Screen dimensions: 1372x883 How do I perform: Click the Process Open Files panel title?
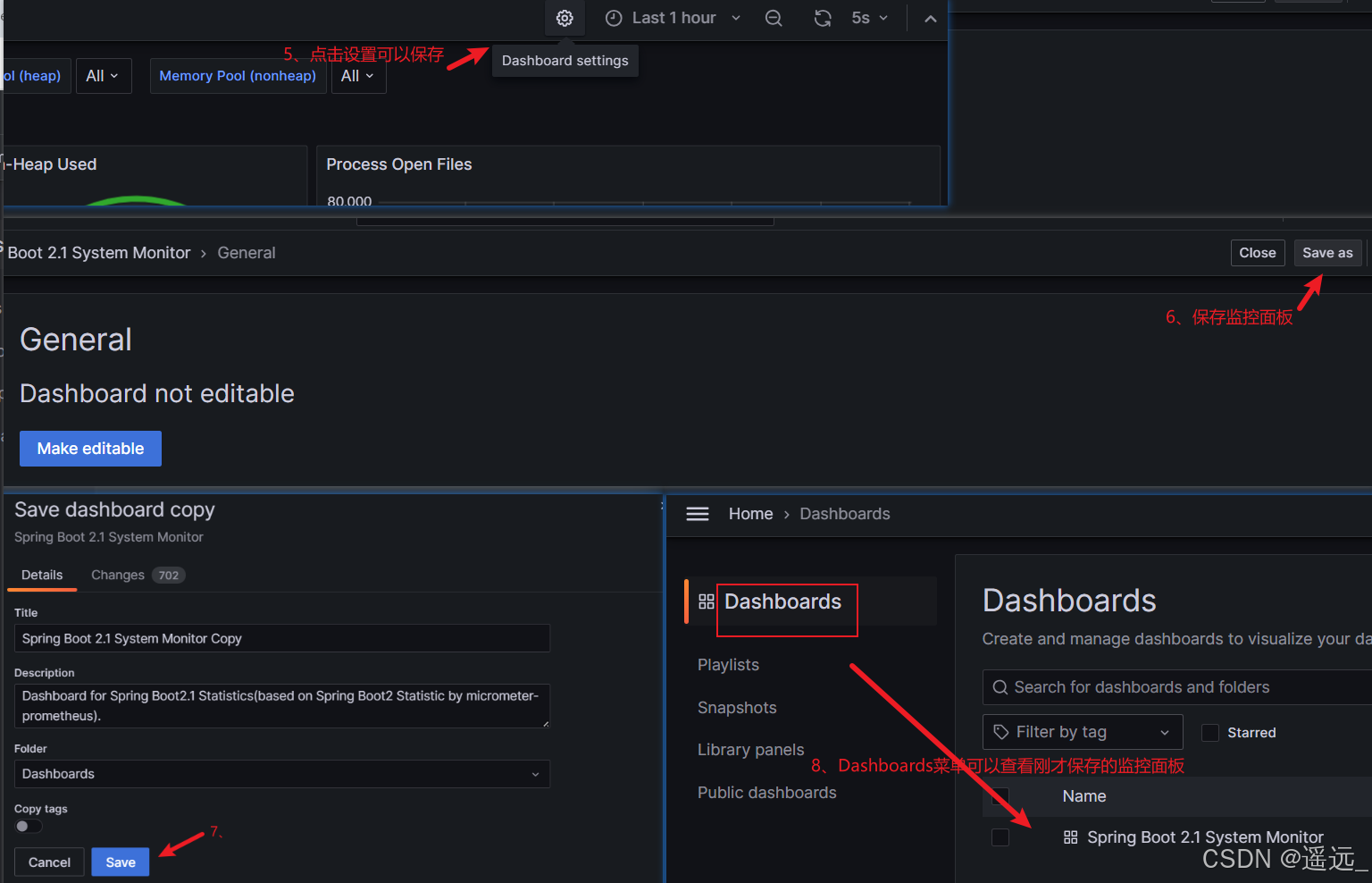coord(399,164)
